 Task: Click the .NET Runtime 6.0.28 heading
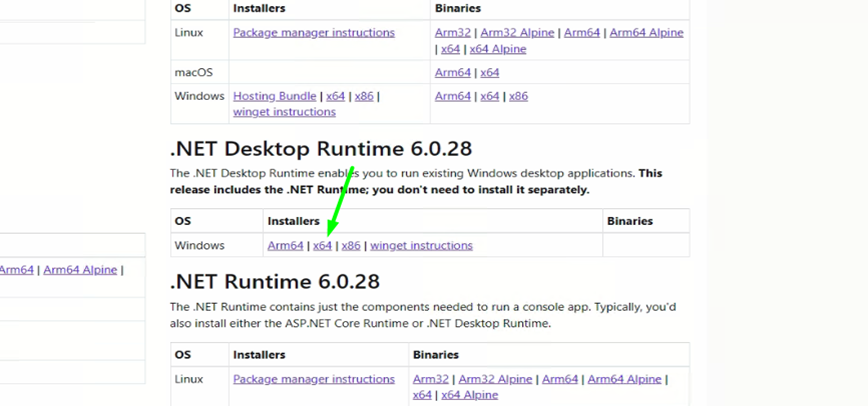(x=275, y=282)
